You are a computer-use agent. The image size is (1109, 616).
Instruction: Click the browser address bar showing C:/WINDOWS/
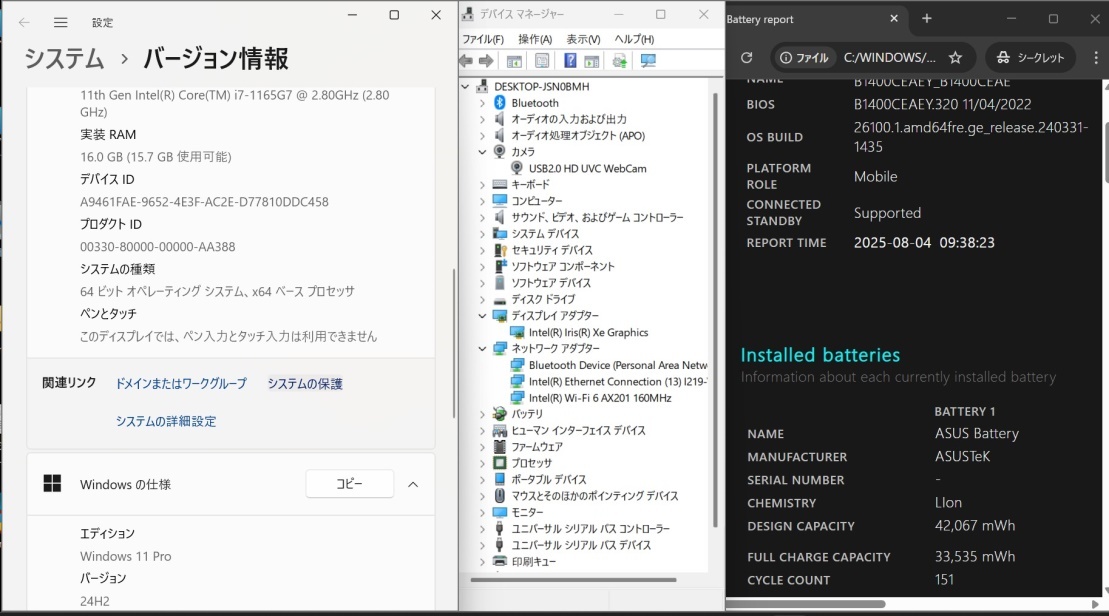(889, 58)
